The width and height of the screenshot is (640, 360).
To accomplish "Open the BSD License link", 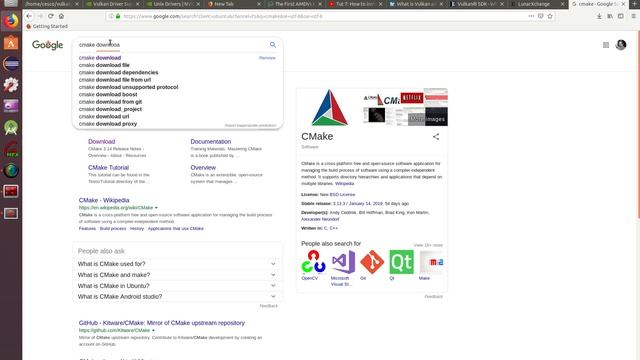I will coord(342,195).
